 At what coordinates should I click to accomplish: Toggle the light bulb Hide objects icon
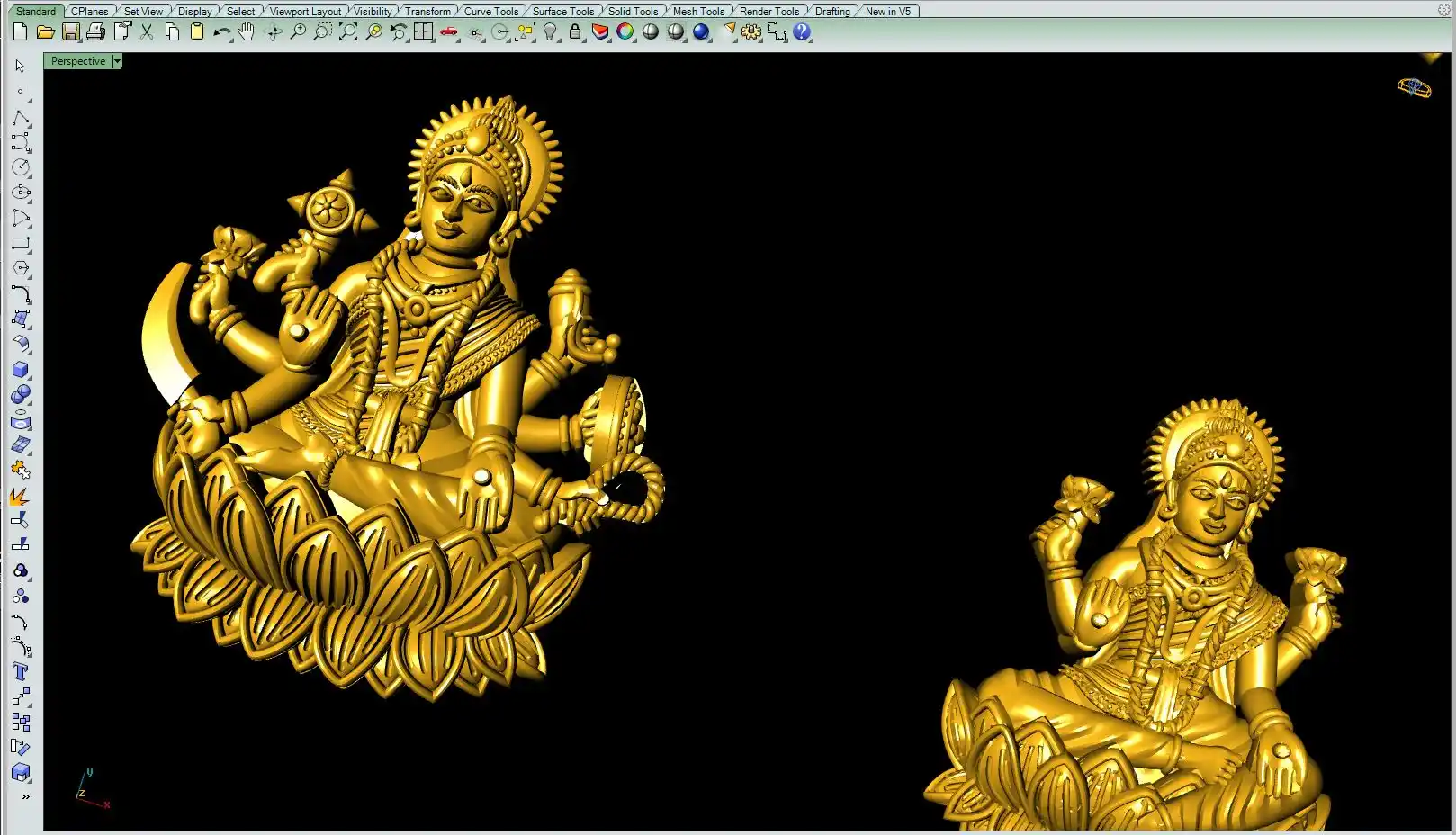[550, 32]
